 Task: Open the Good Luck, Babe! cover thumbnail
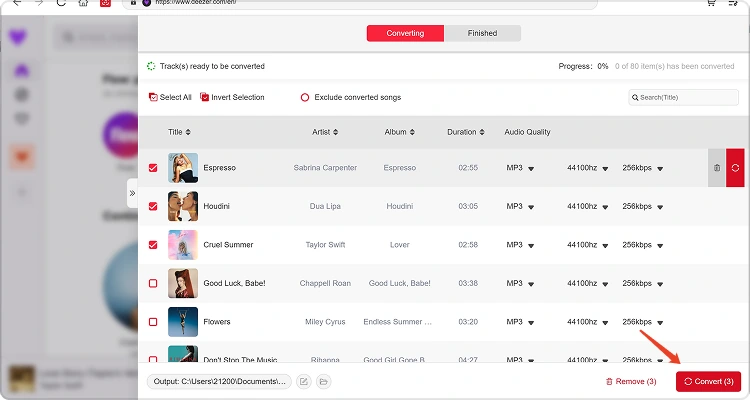(x=183, y=283)
